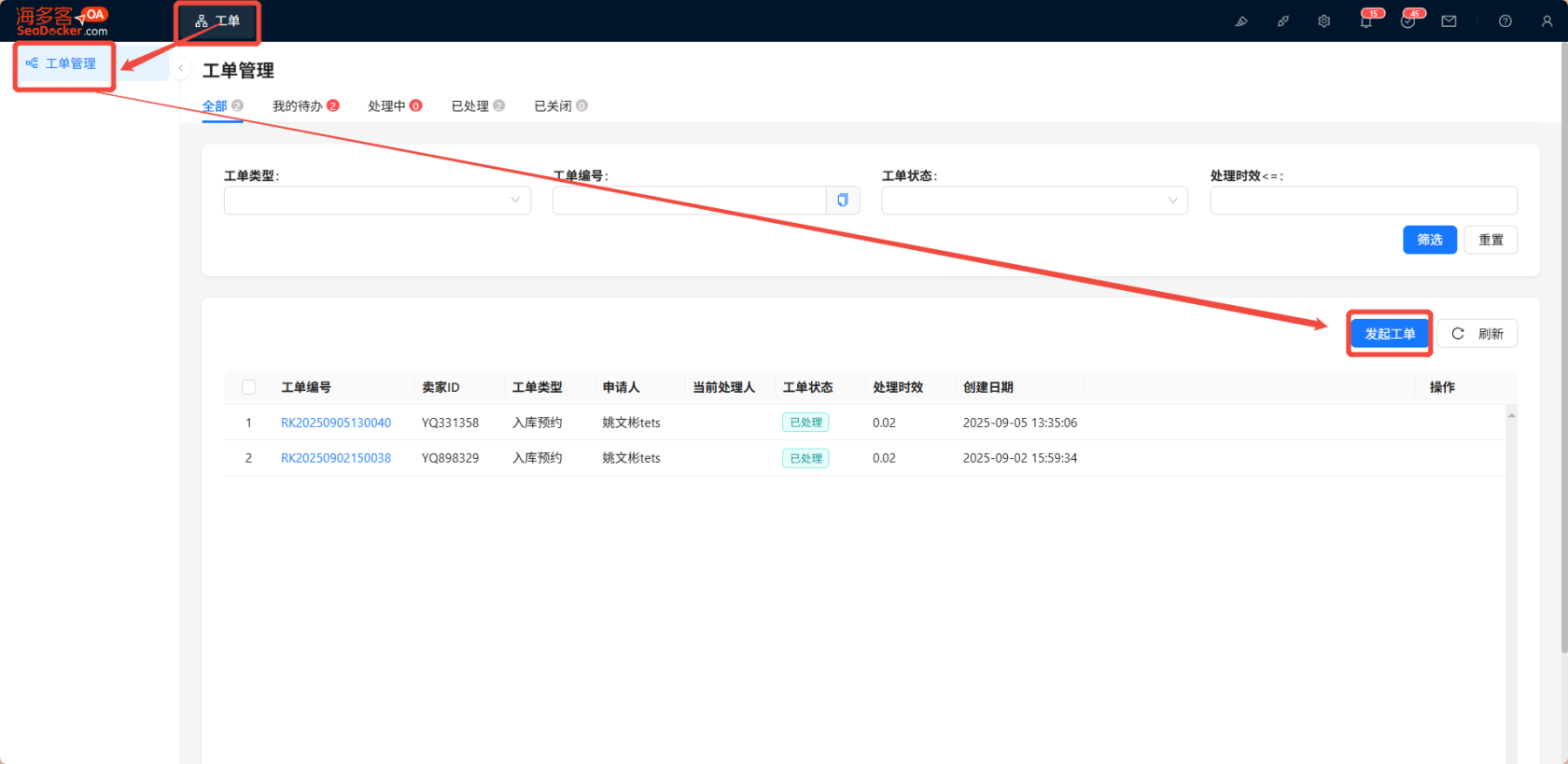Click the paste icon beside 工单编号 field
The height and width of the screenshot is (764, 1568).
click(843, 201)
